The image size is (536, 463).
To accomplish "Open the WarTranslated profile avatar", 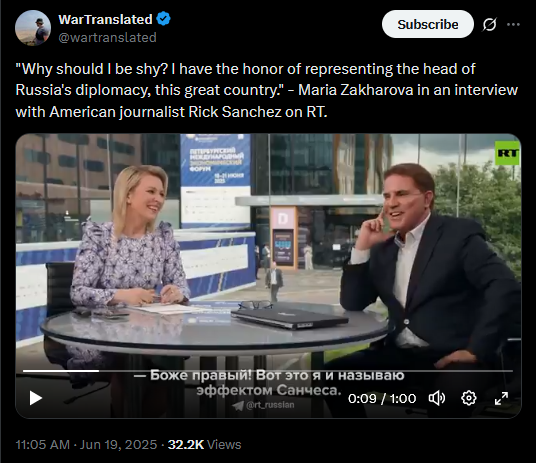I will tap(33, 28).
